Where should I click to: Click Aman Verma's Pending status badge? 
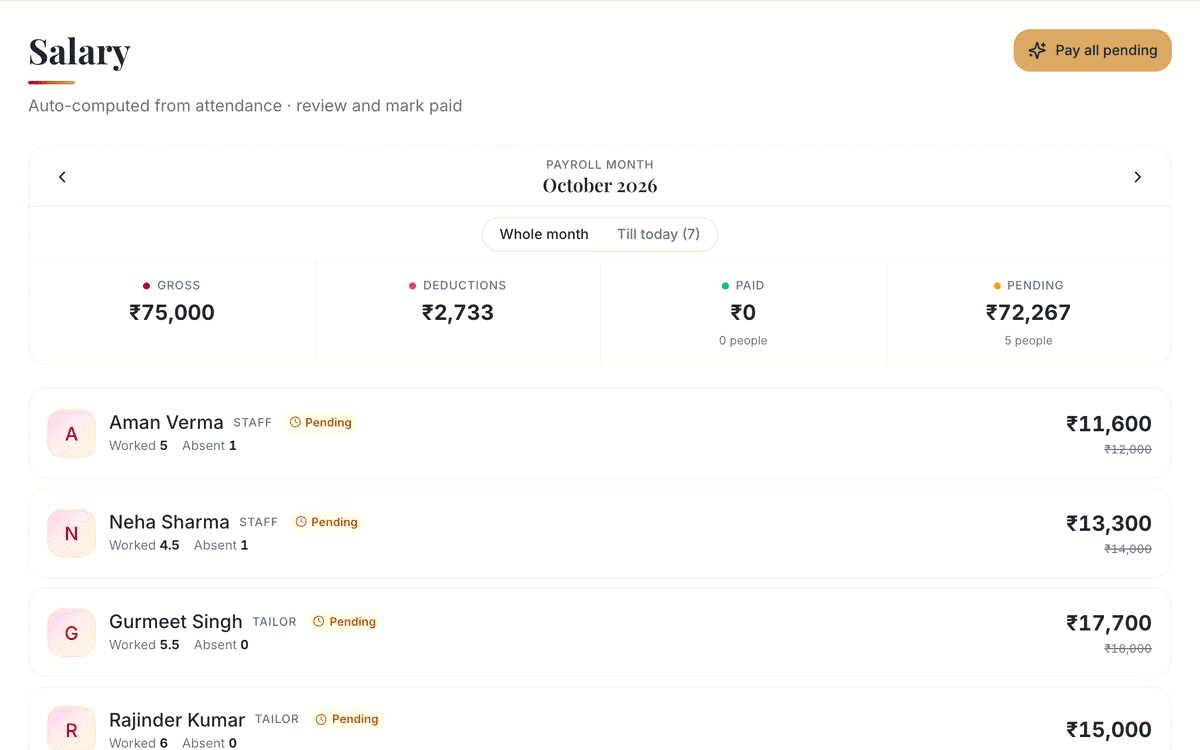pos(321,423)
